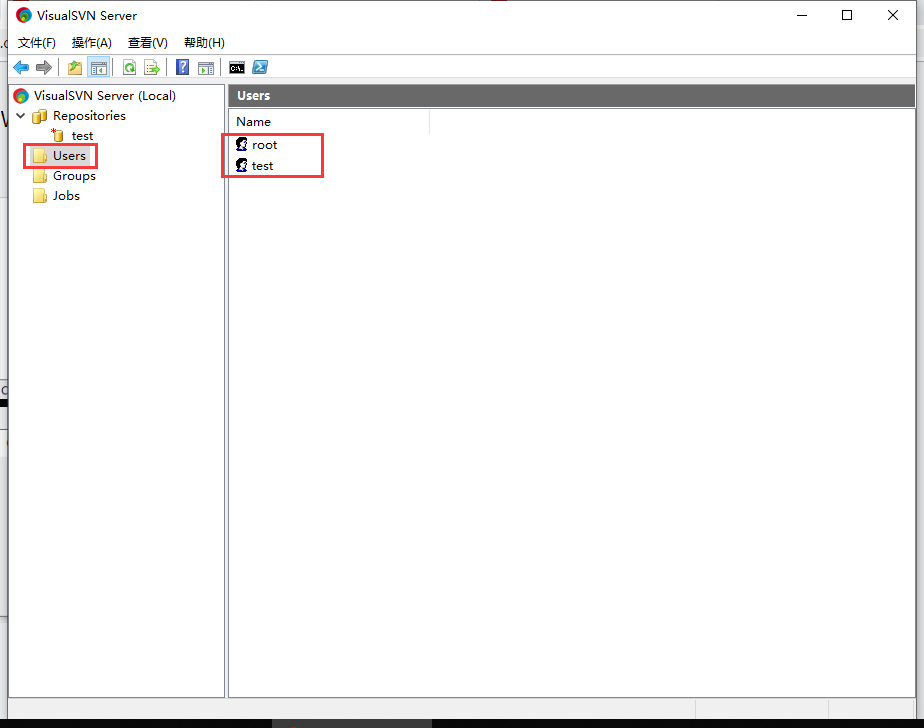Click the Export List toolbar icon
924x728 pixels.
coord(152,68)
